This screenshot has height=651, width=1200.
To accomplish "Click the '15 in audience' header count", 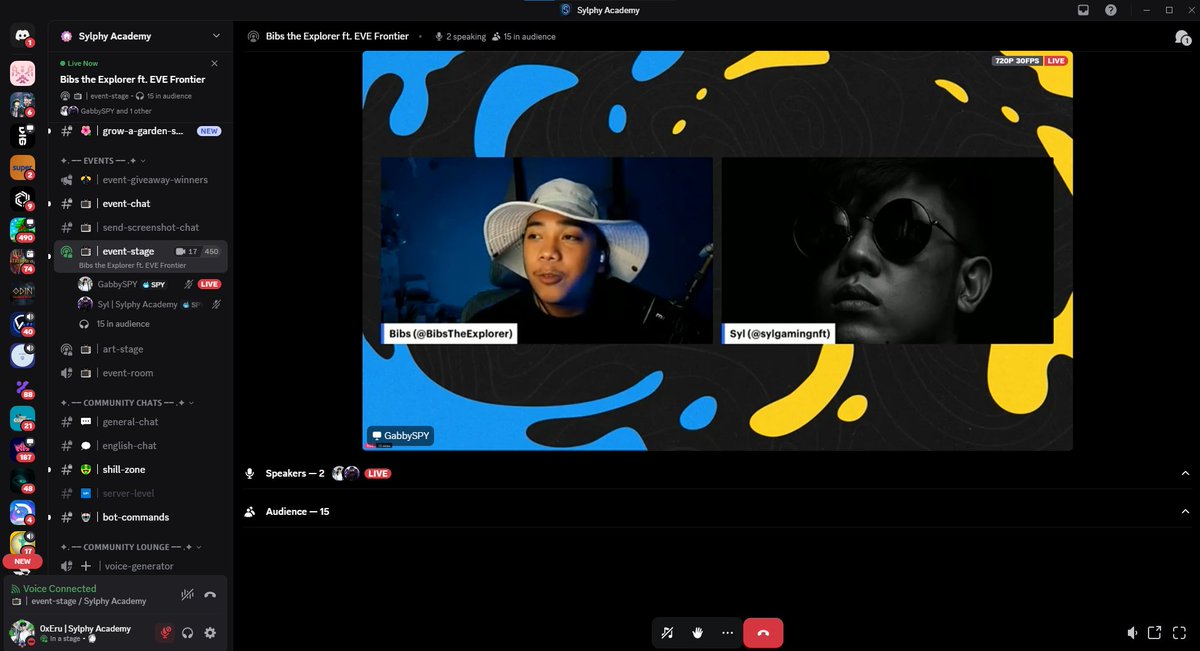I will click(x=523, y=37).
